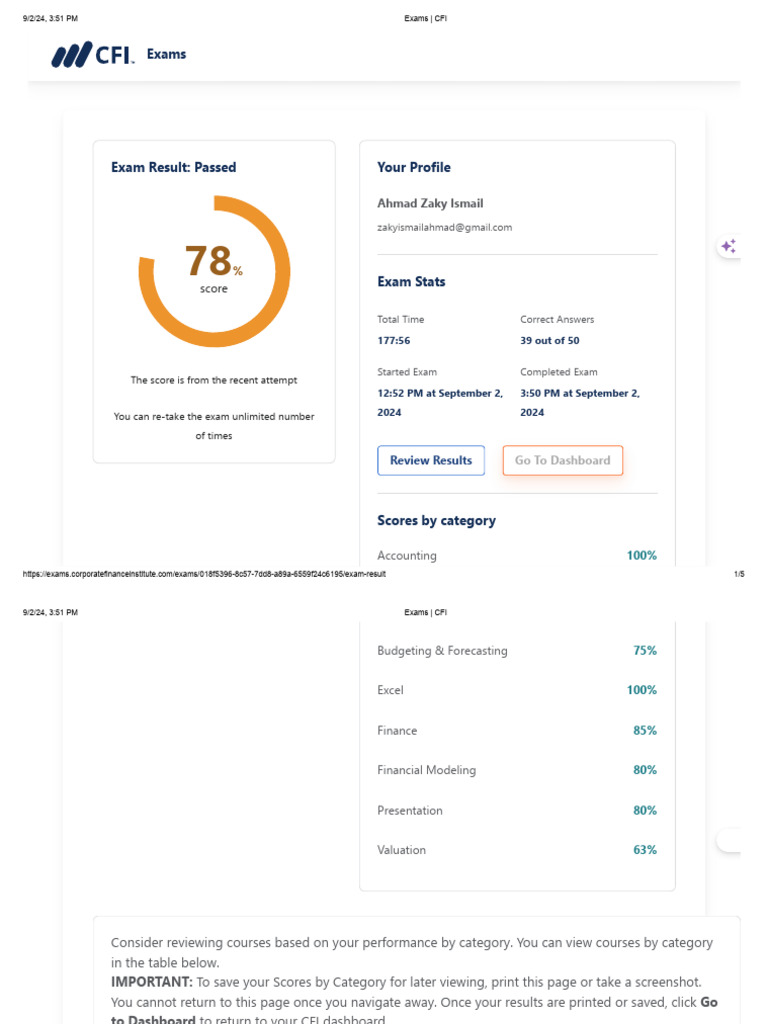Screen dimensions: 768x1024
Task: Click the Presentation category label
Action: click(x=409, y=810)
